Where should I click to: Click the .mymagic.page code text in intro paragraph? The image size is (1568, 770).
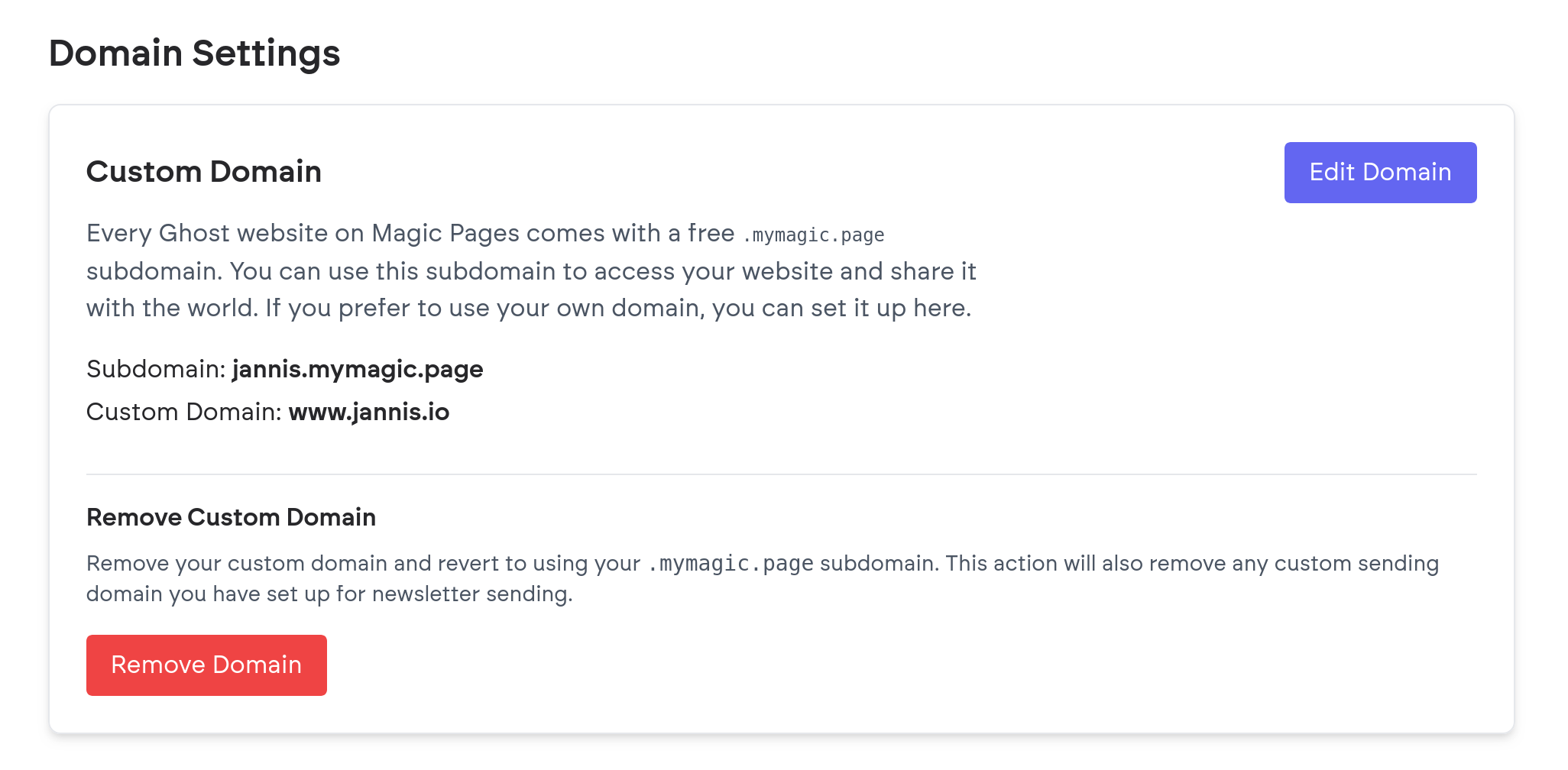tap(813, 235)
